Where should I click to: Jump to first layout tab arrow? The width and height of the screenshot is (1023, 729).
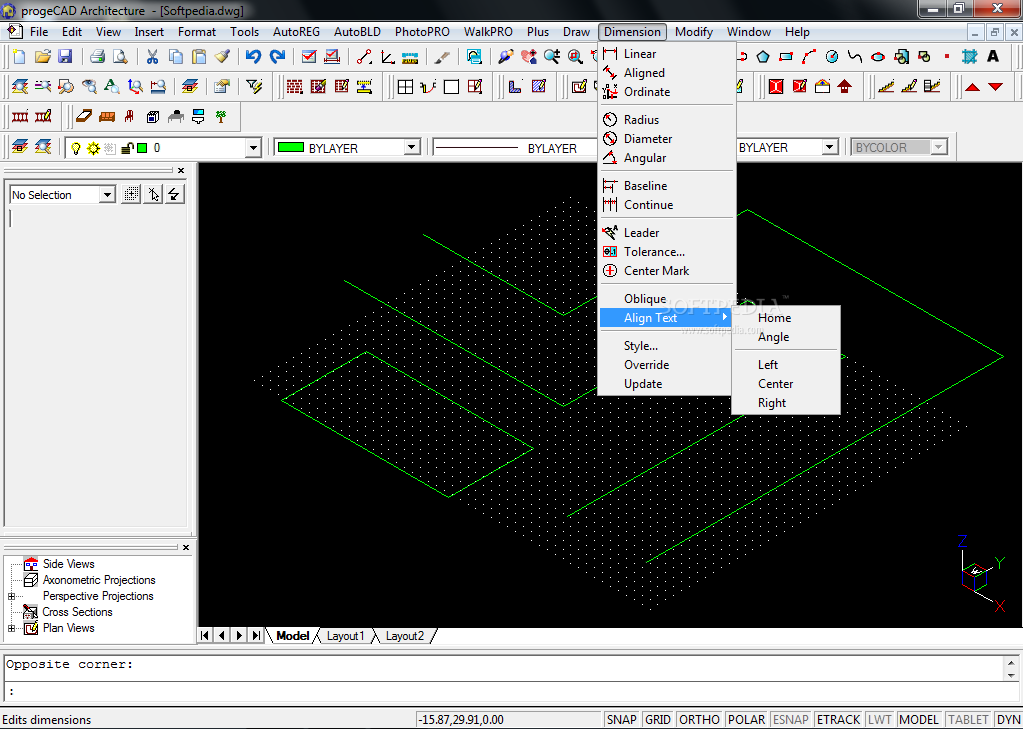pos(205,635)
